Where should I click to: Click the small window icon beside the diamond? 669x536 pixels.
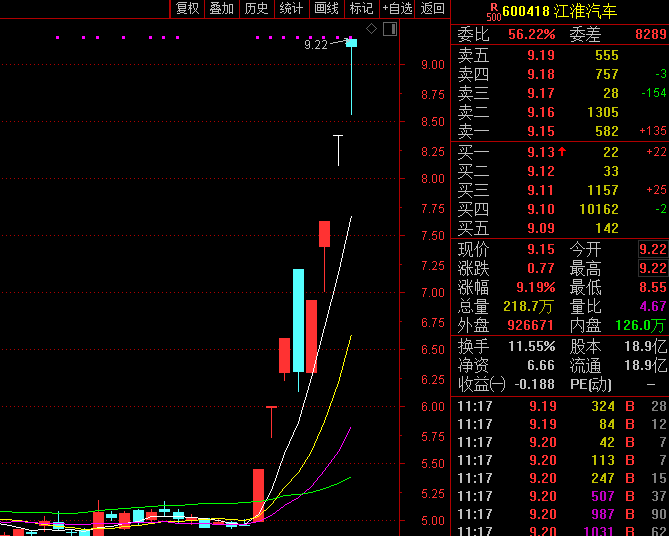click(389, 29)
